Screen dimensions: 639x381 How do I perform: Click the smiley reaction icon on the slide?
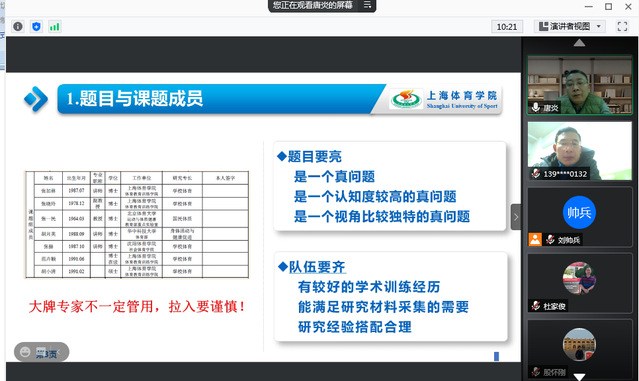pyautogui.click(x=25, y=352)
